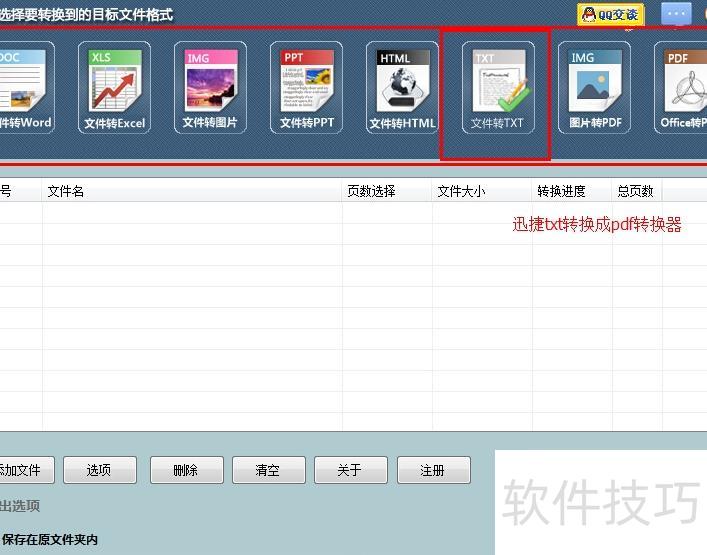Click the 页数选择 column header
The height and width of the screenshot is (555, 707).
[371, 191]
